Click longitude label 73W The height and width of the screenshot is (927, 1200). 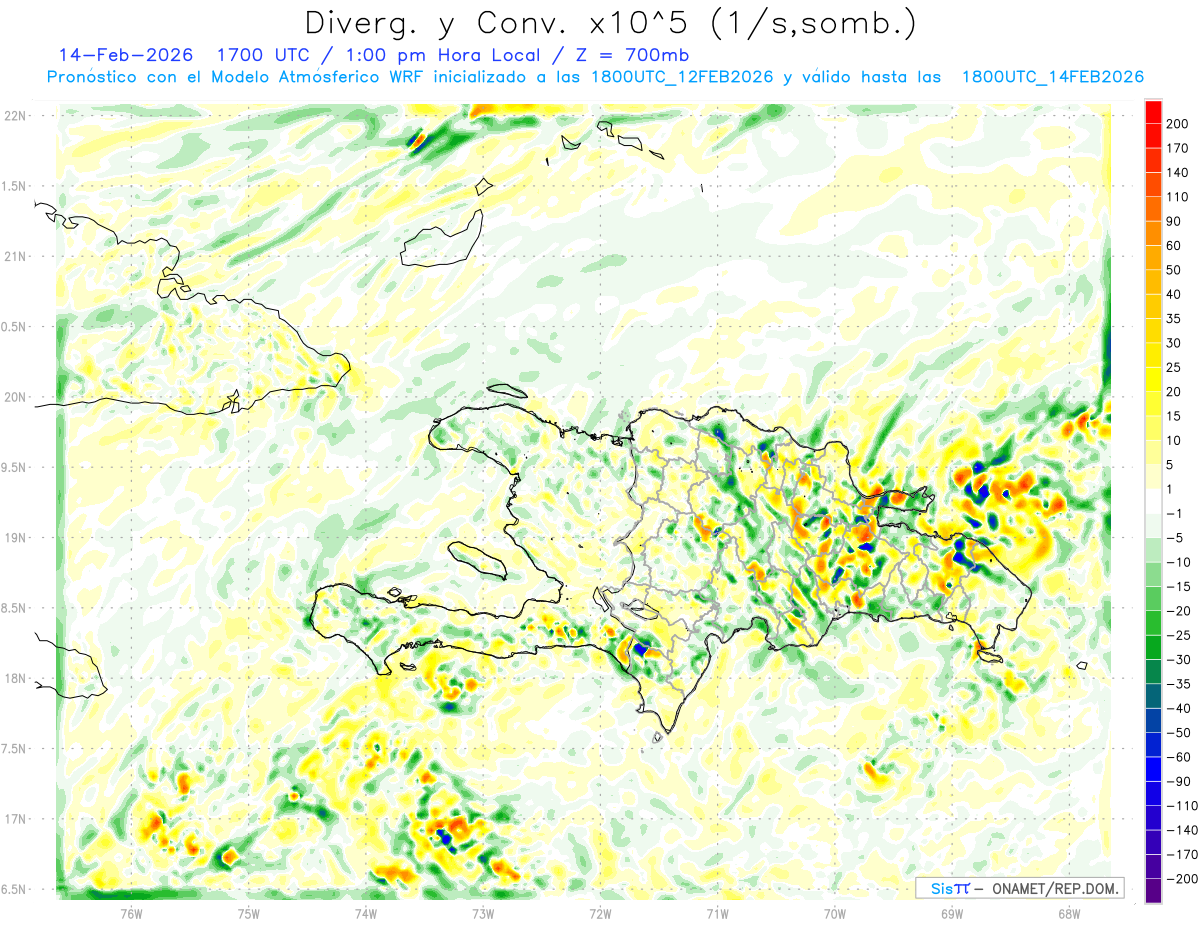click(x=483, y=913)
